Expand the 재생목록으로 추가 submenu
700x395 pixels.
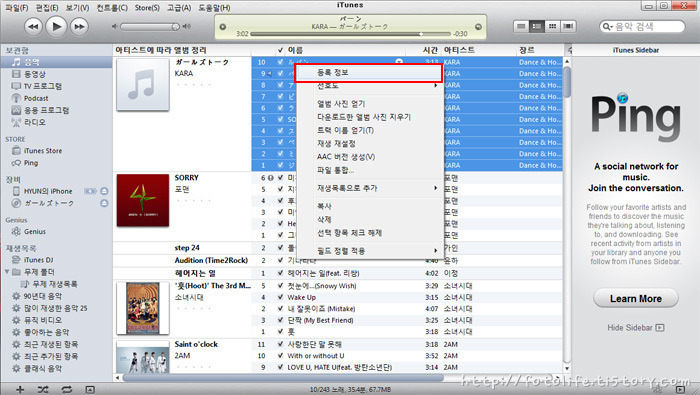pos(370,188)
